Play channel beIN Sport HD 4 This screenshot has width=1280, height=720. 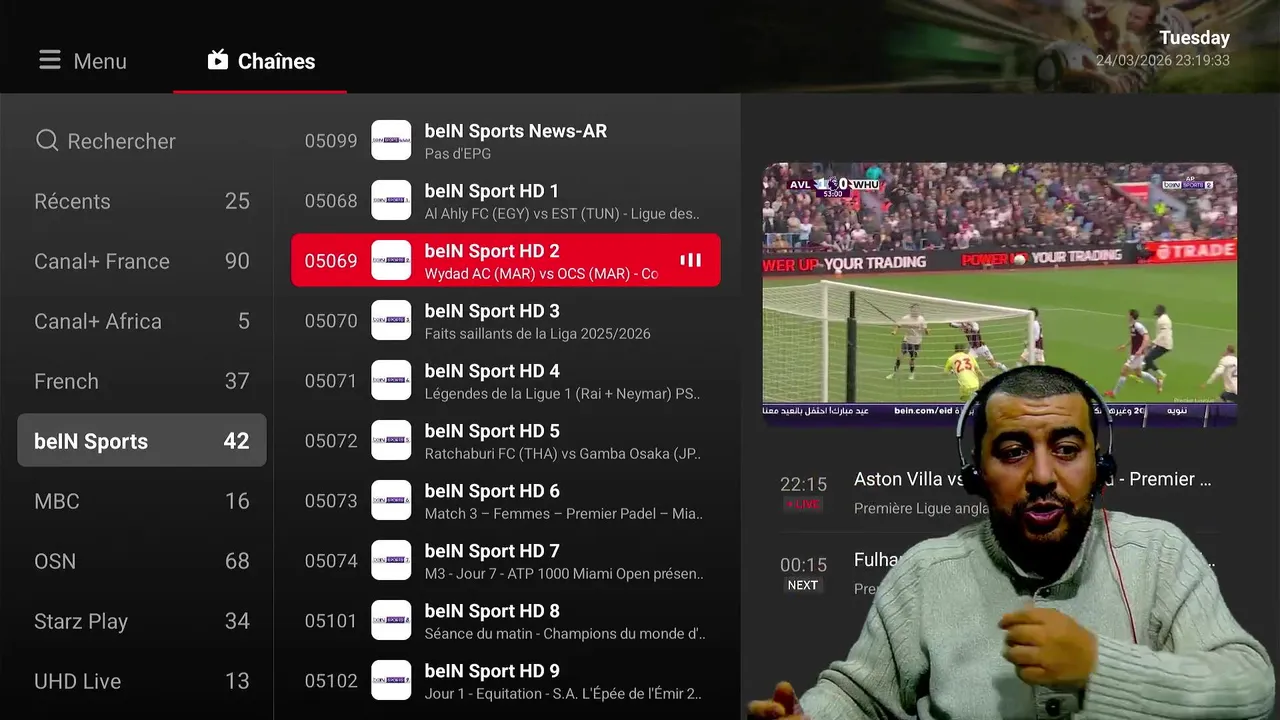pyautogui.click(x=506, y=381)
